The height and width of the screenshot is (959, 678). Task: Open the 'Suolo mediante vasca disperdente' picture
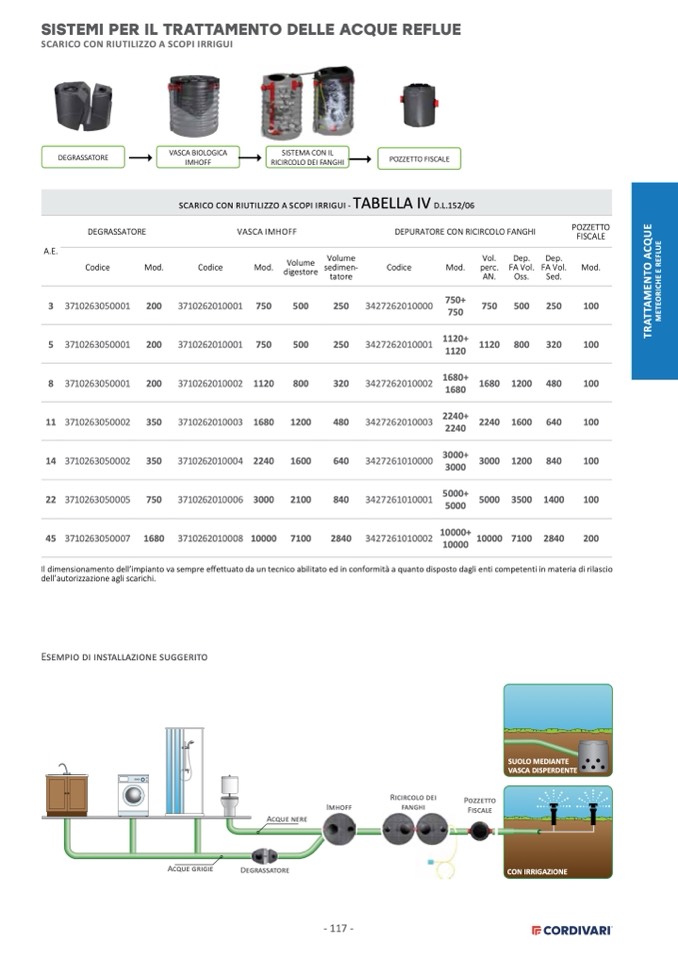[x=558, y=730]
